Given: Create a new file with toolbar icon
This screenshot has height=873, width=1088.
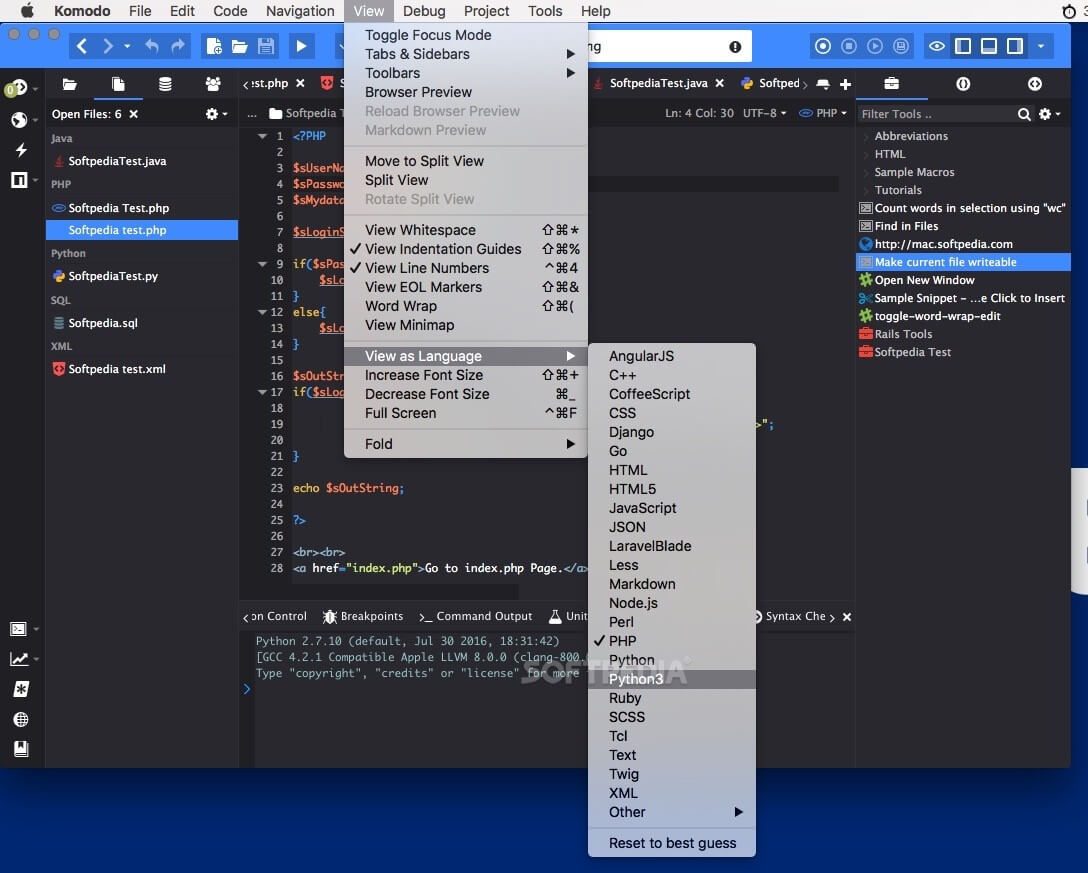Looking at the screenshot, I should point(214,46).
